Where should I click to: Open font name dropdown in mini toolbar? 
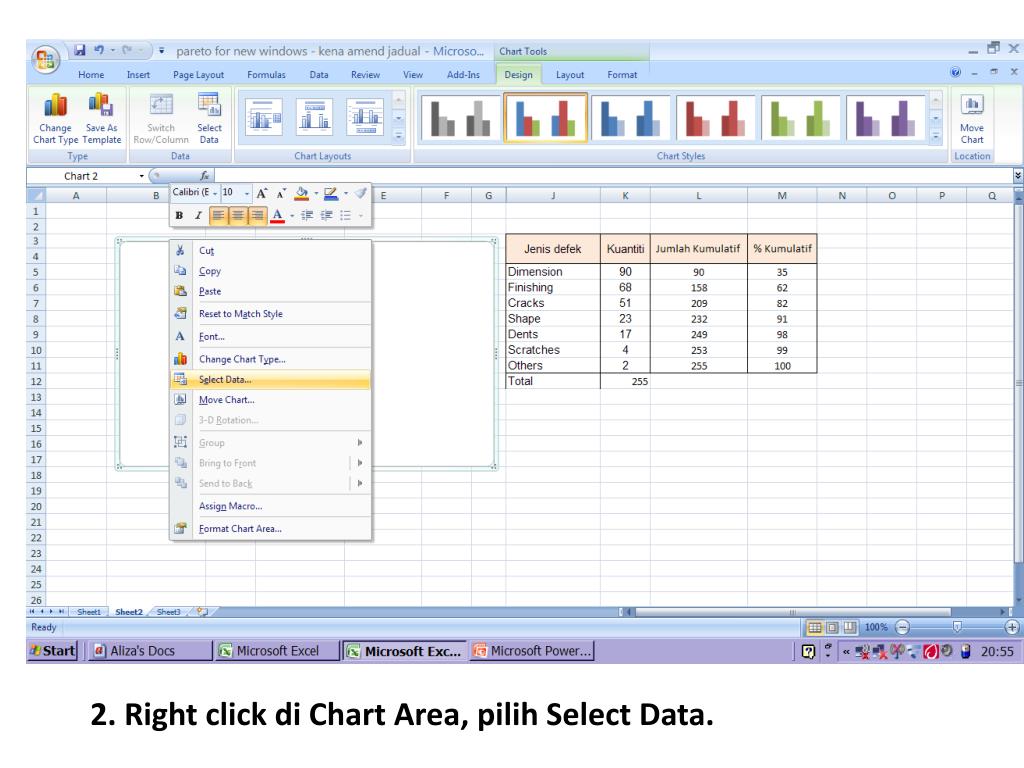pos(215,193)
